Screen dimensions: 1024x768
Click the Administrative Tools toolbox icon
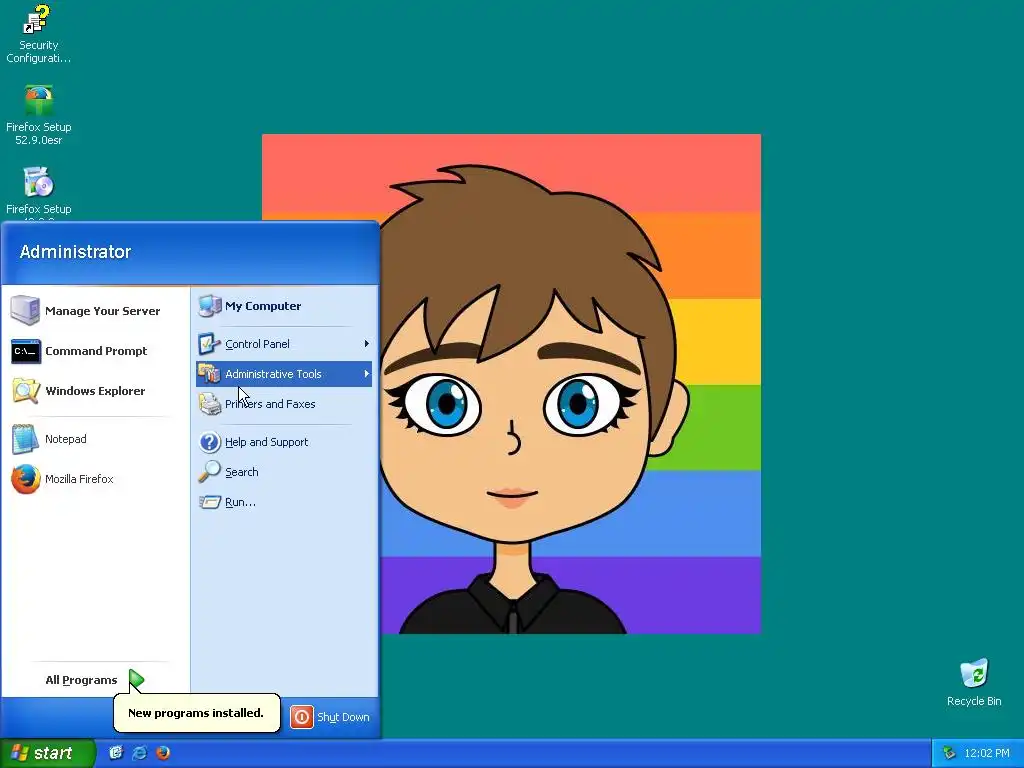click(x=210, y=374)
